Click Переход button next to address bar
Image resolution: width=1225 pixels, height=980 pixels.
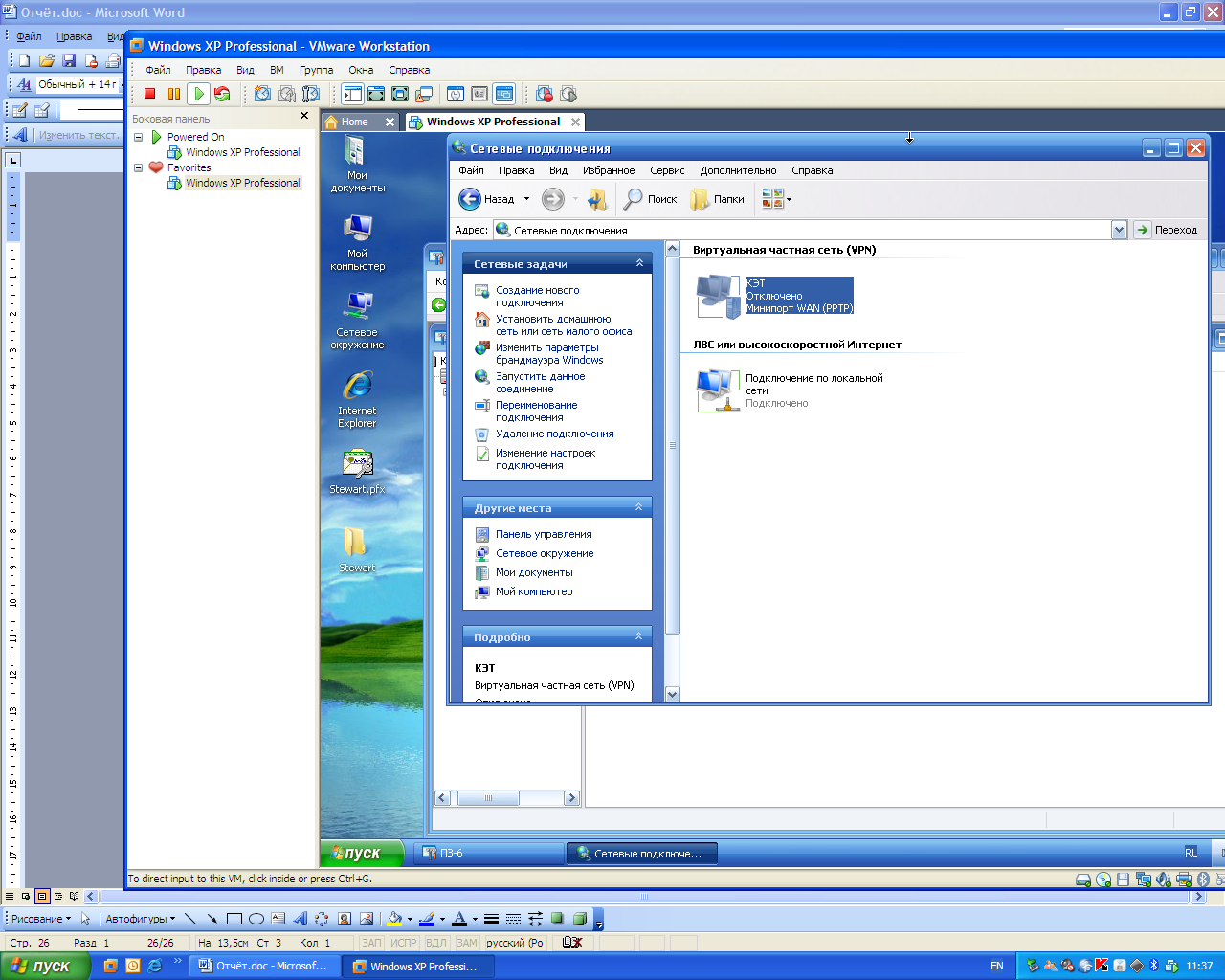pos(1167,230)
